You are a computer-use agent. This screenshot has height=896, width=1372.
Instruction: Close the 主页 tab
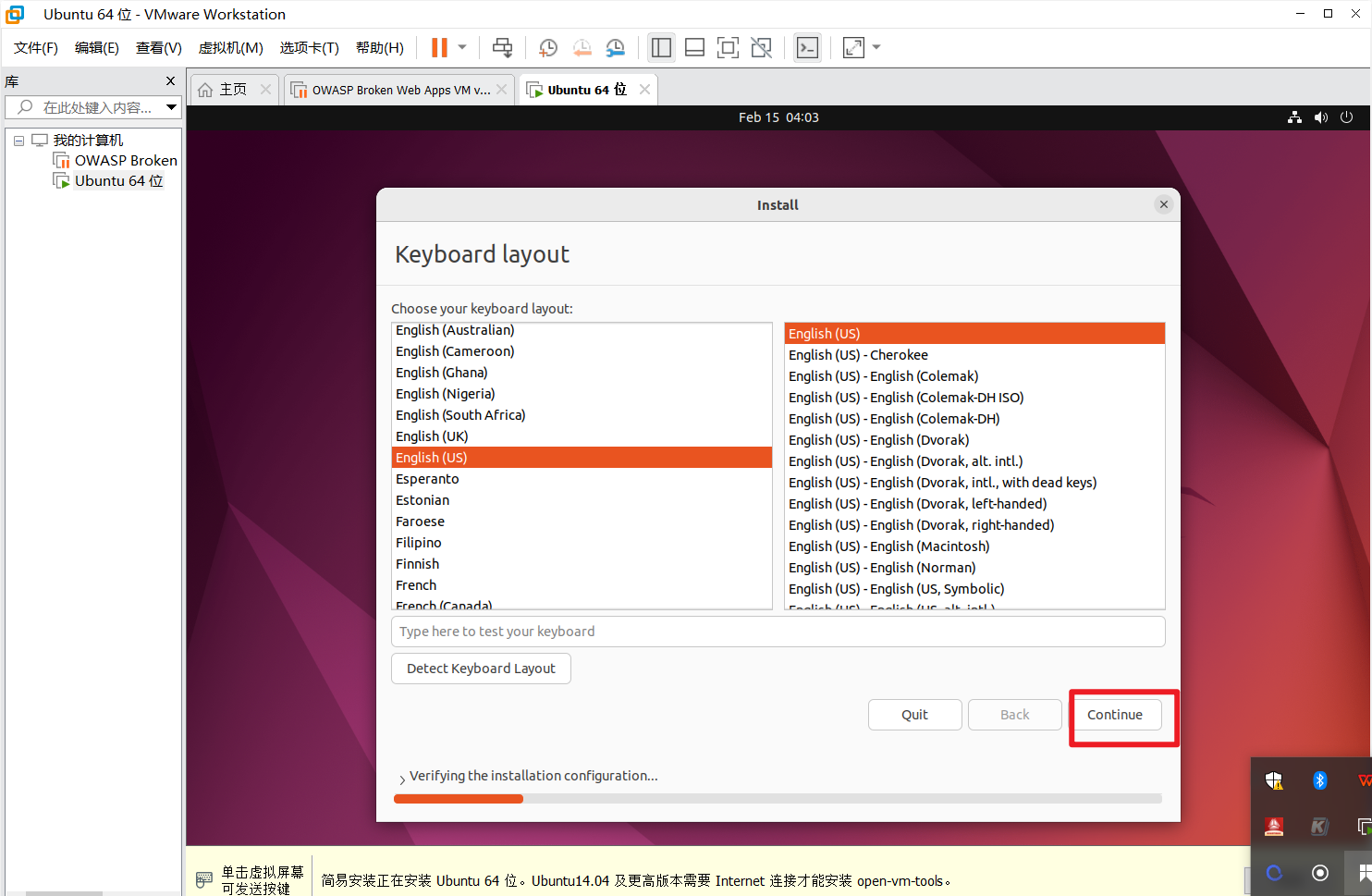point(265,89)
